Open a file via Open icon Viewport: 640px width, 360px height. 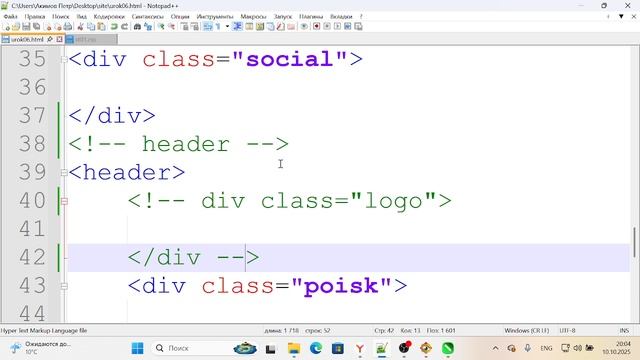point(16,27)
